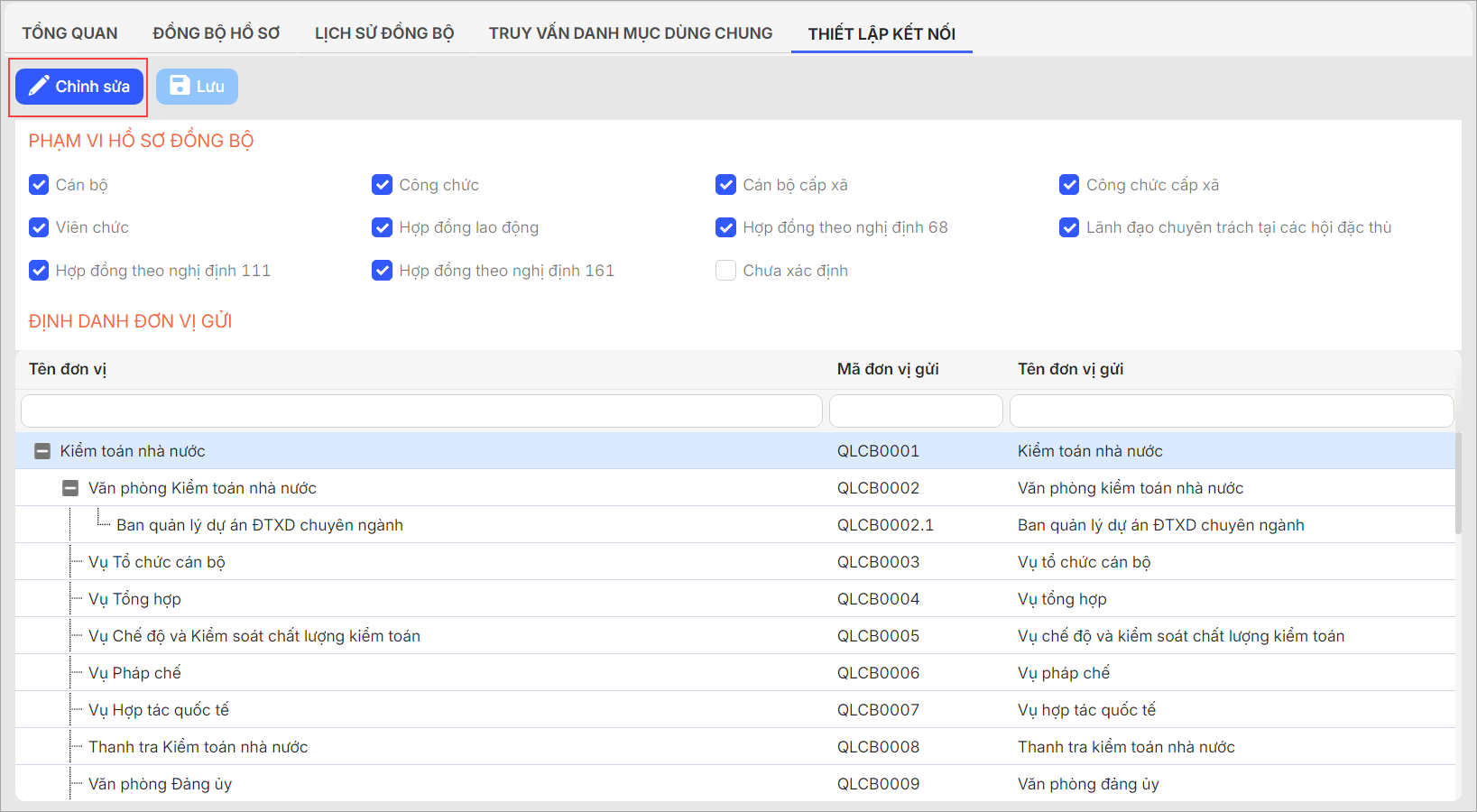Switch to Đồng bộ hồ sơ tab
The image size is (1477, 812).
pyautogui.click(x=217, y=33)
